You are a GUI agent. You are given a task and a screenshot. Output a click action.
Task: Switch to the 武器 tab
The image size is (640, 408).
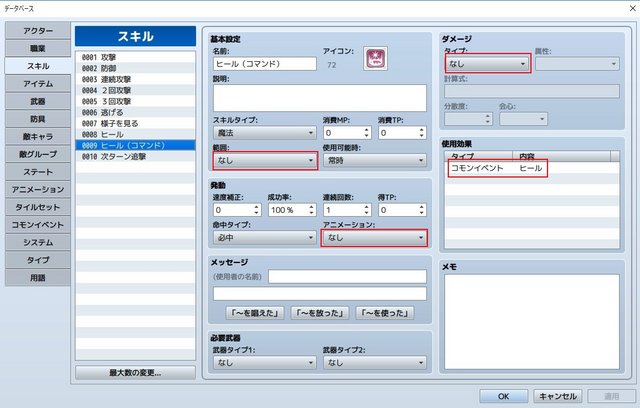point(38,101)
